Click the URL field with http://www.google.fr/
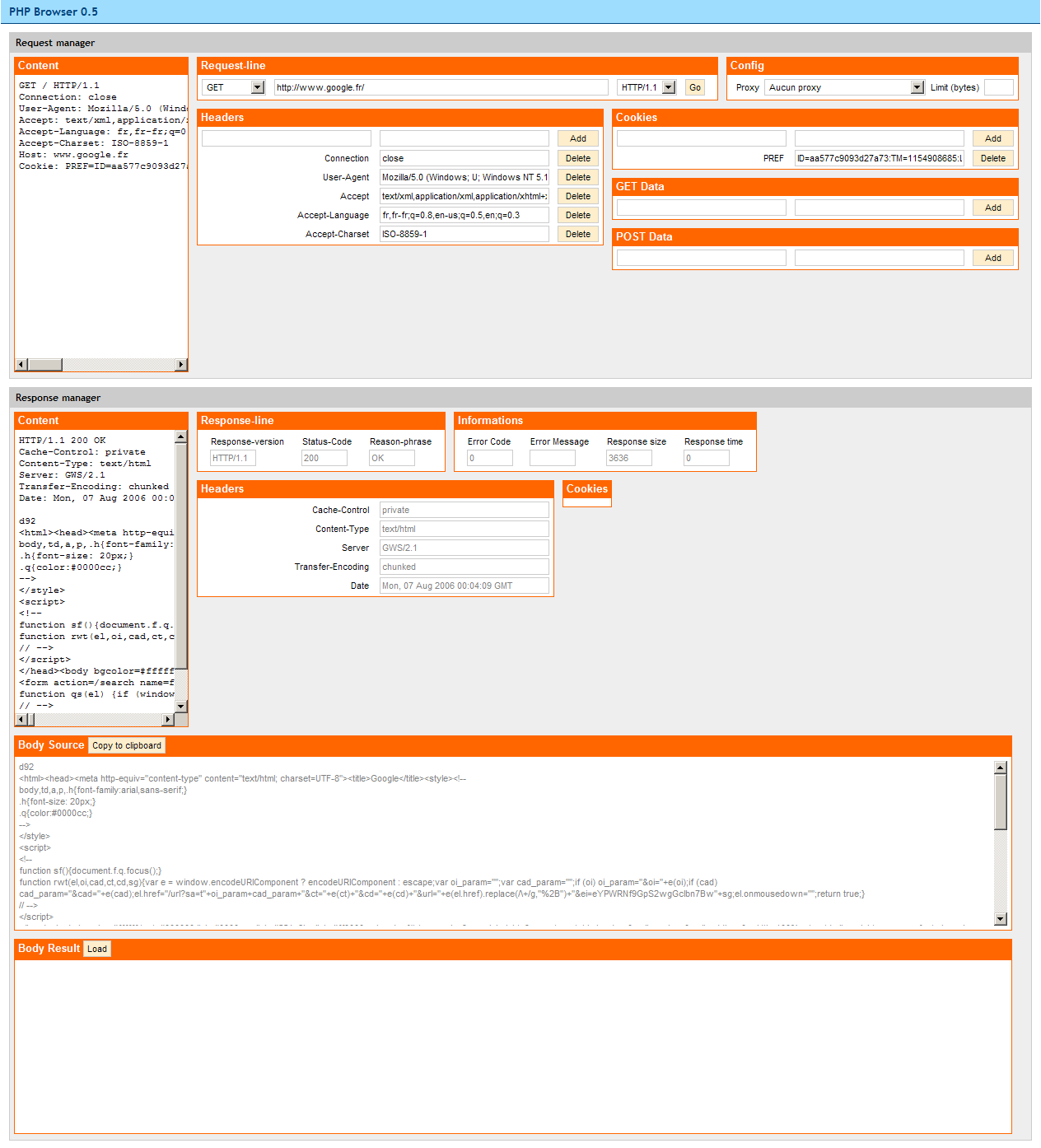1041x1148 pixels. [441, 87]
